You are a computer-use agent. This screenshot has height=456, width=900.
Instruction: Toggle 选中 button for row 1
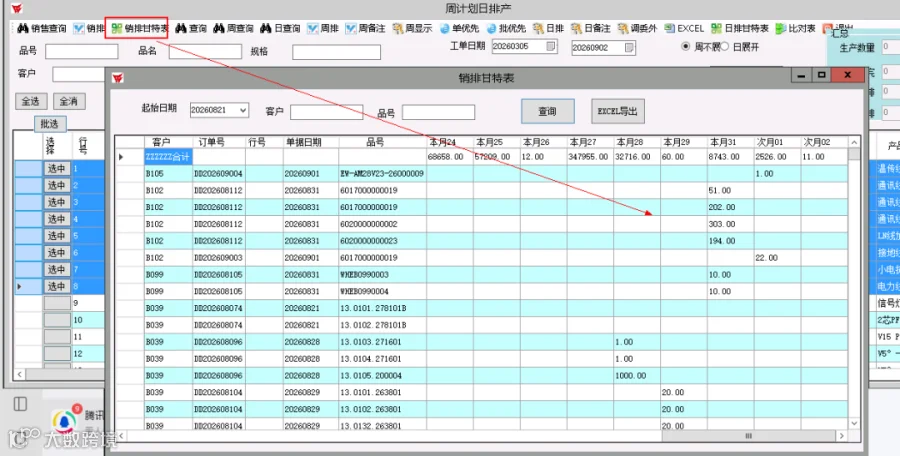pos(57,168)
